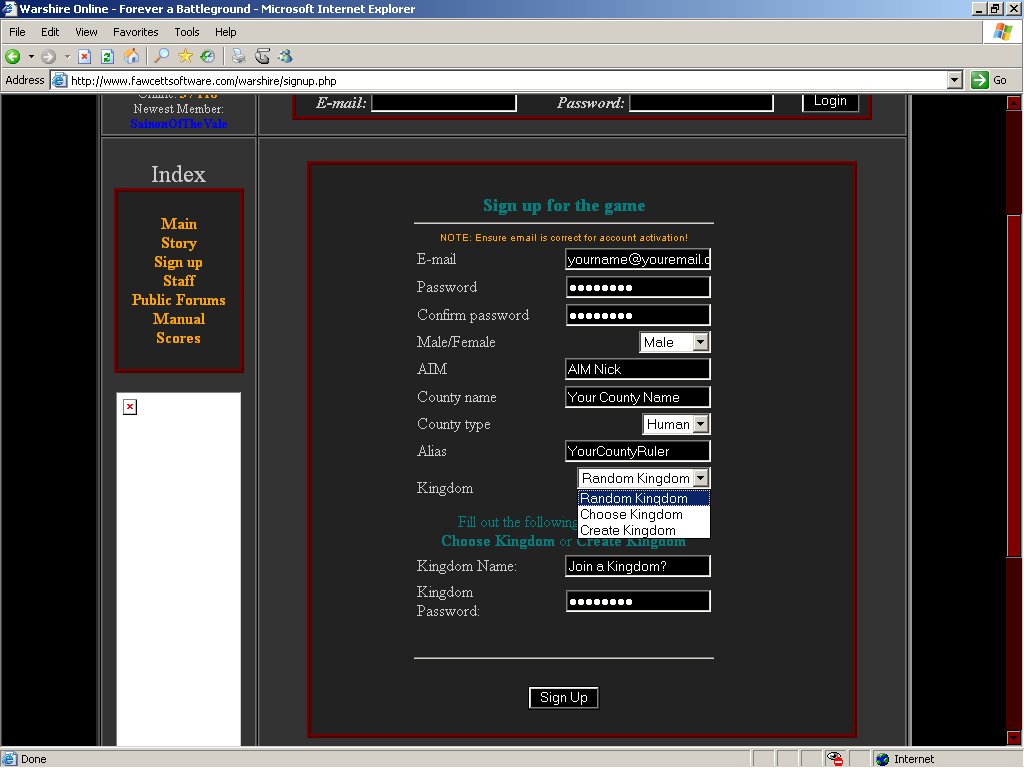The height and width of the screenshot is (768, 1024).
Task: Follow the Public Forums link
Action: tap(178, 300)
